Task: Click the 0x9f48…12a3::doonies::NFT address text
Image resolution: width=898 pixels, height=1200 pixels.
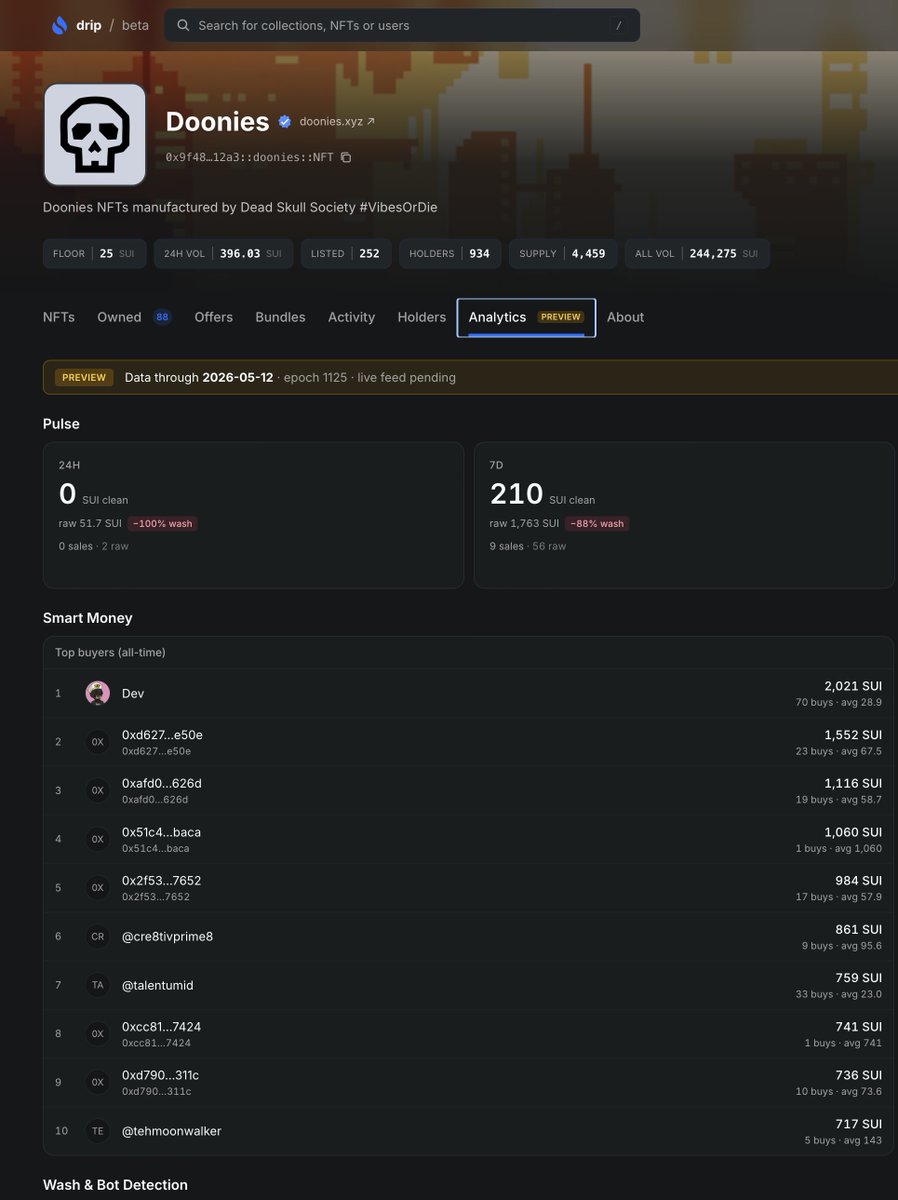Action: [x=250, y=157]
